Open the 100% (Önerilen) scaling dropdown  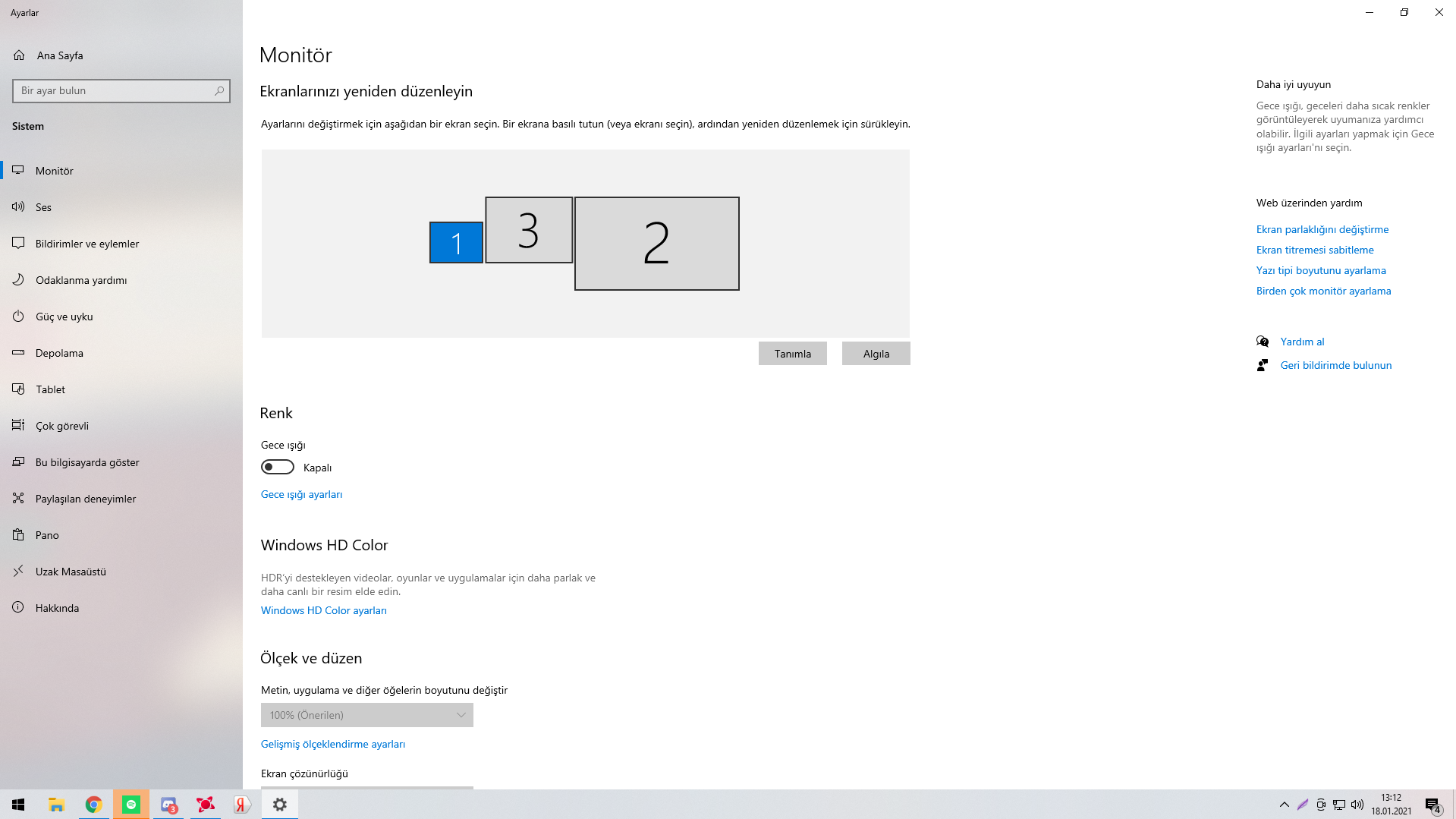[367, 715]
